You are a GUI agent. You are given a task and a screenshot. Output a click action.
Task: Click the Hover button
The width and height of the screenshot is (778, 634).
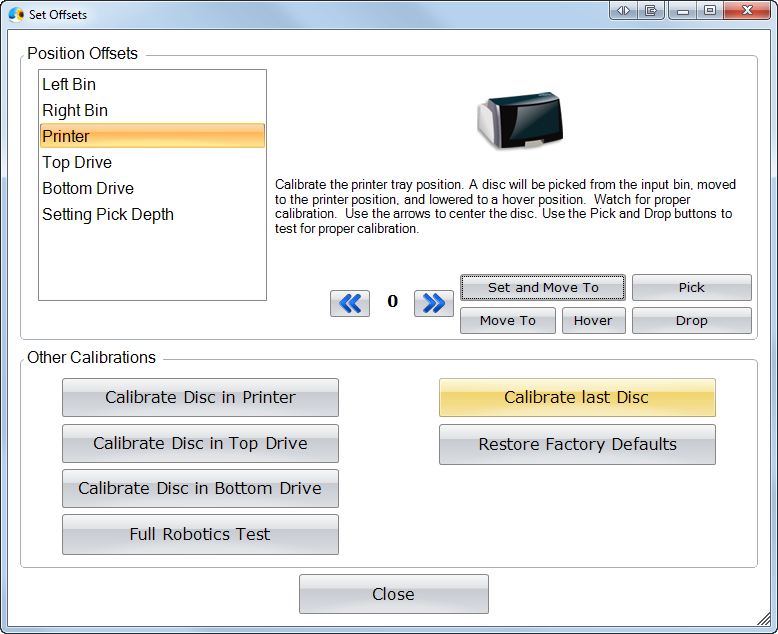(593, 321)
